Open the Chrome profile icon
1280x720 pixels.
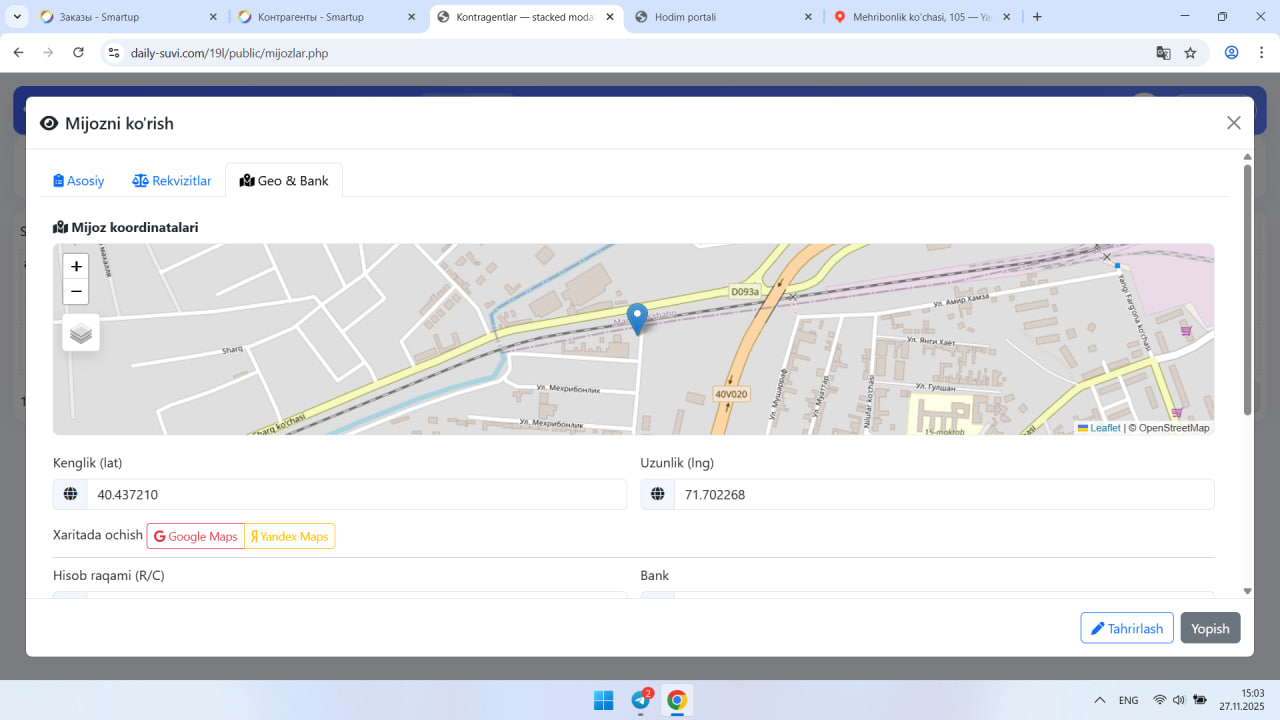coord(1232,53)
